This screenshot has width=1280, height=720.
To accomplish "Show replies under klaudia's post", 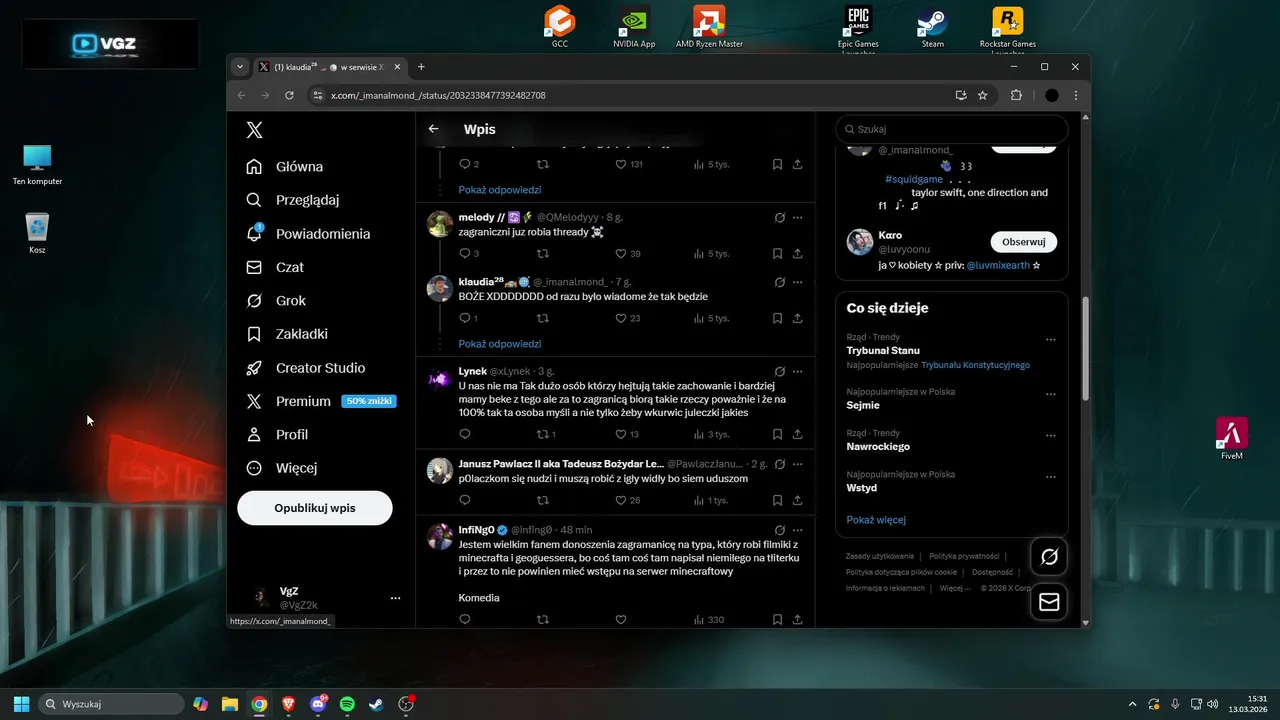I will click(500, 343).
